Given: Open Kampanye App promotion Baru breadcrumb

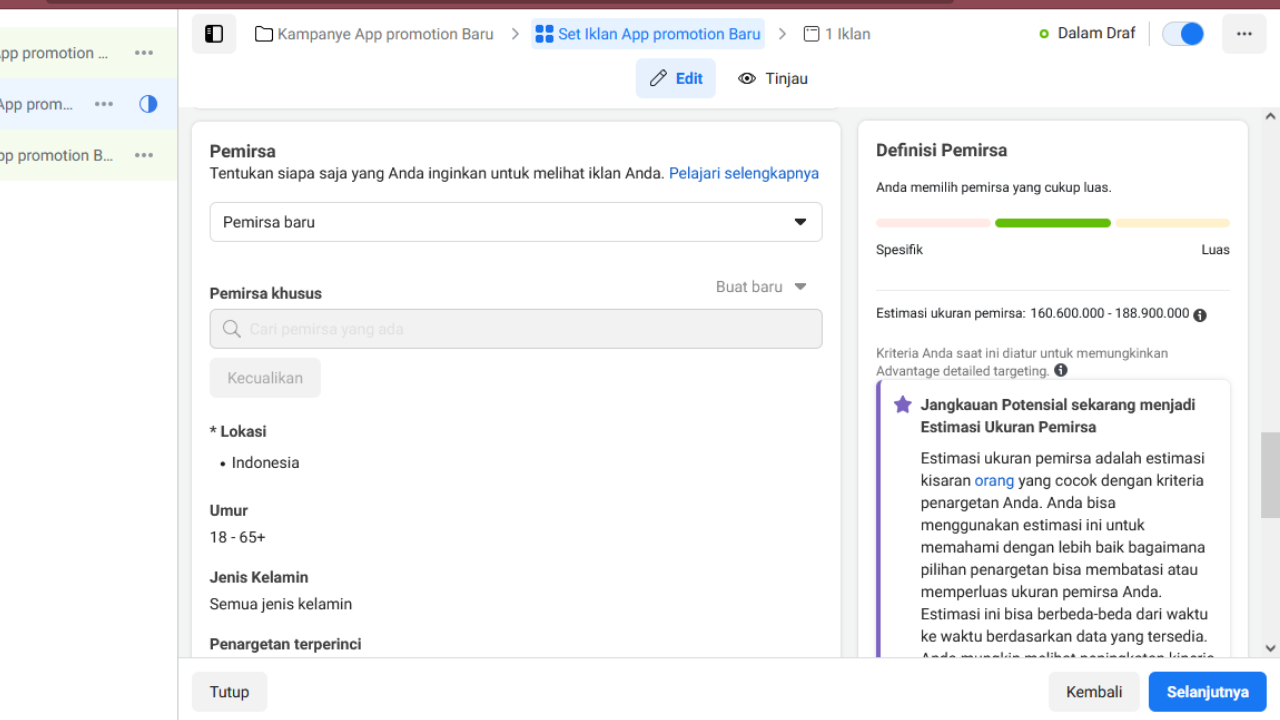Looking at the screenshot, I should pyautogui.click(x=375, y=34).
